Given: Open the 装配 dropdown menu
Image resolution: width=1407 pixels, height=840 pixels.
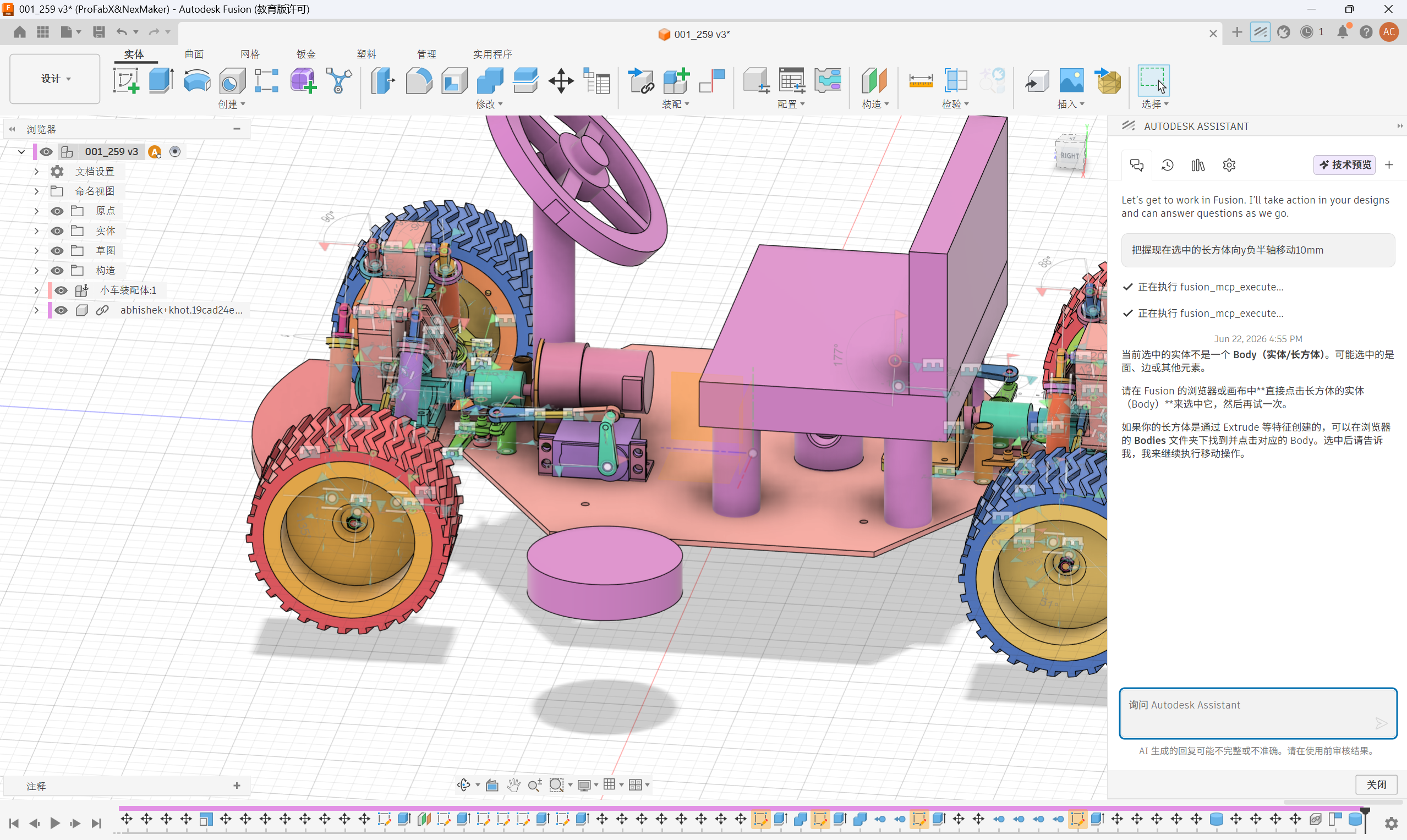Looking at the screenshot, I should [676, 104].
